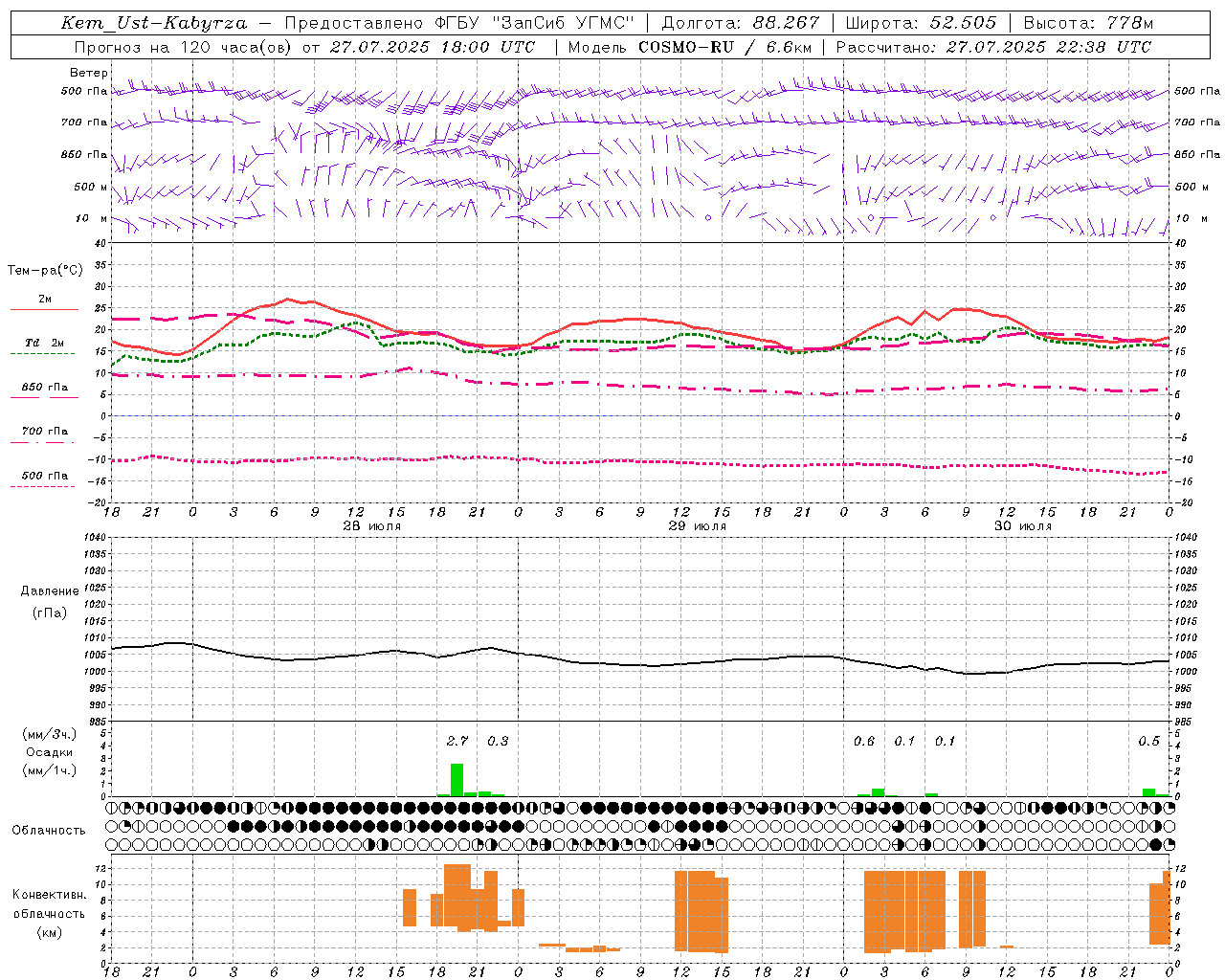
Task: Click the "30 июля" date label
Action: 1022,526
